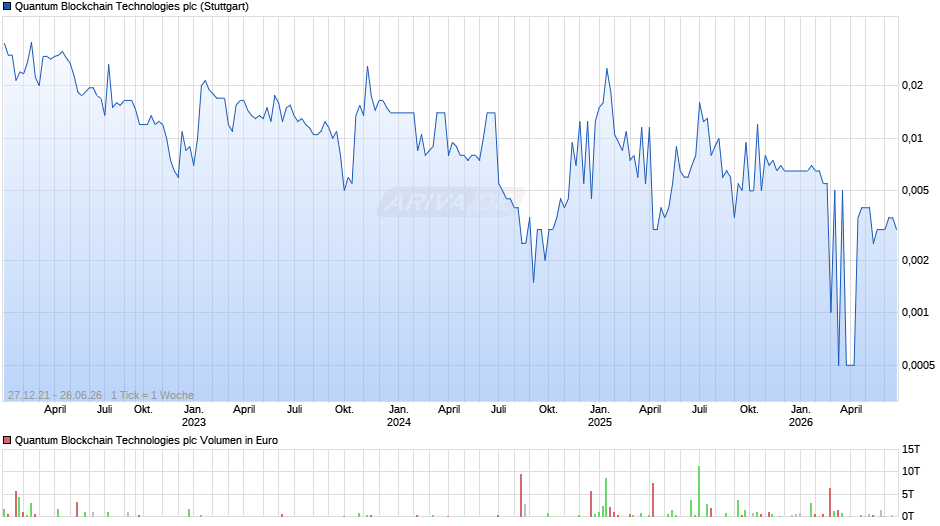Click the 'Jan. 2023' time axis label

point(194,416)
